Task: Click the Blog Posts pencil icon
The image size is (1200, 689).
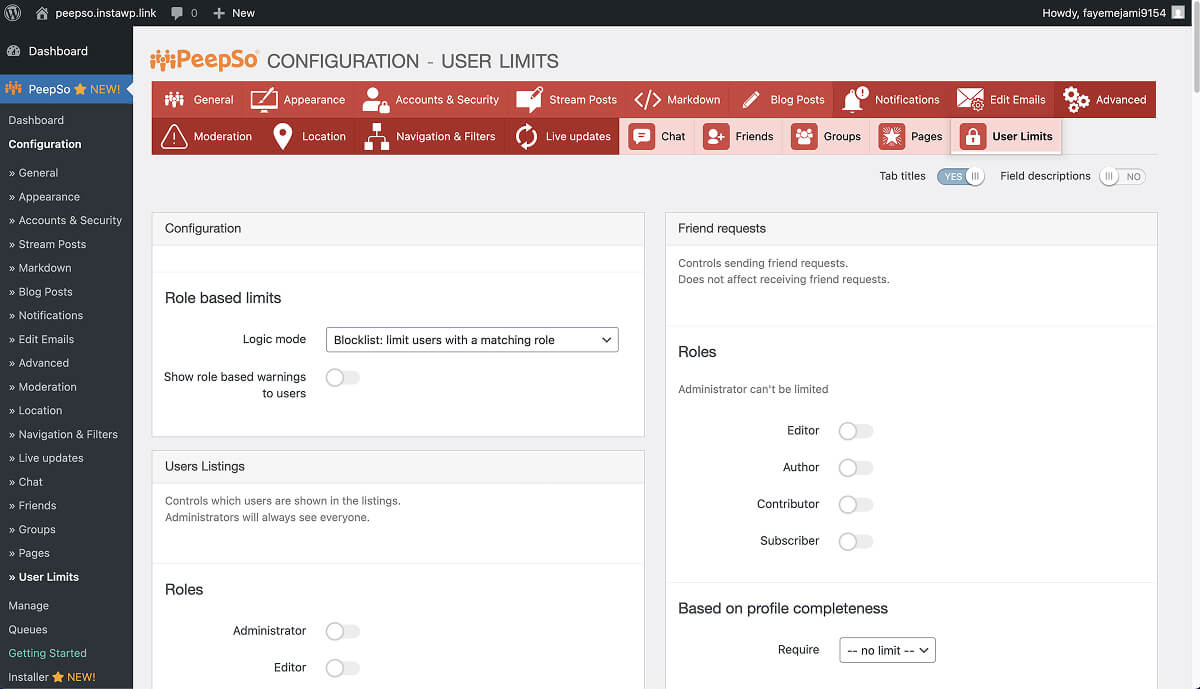Action: coord(751,99)
